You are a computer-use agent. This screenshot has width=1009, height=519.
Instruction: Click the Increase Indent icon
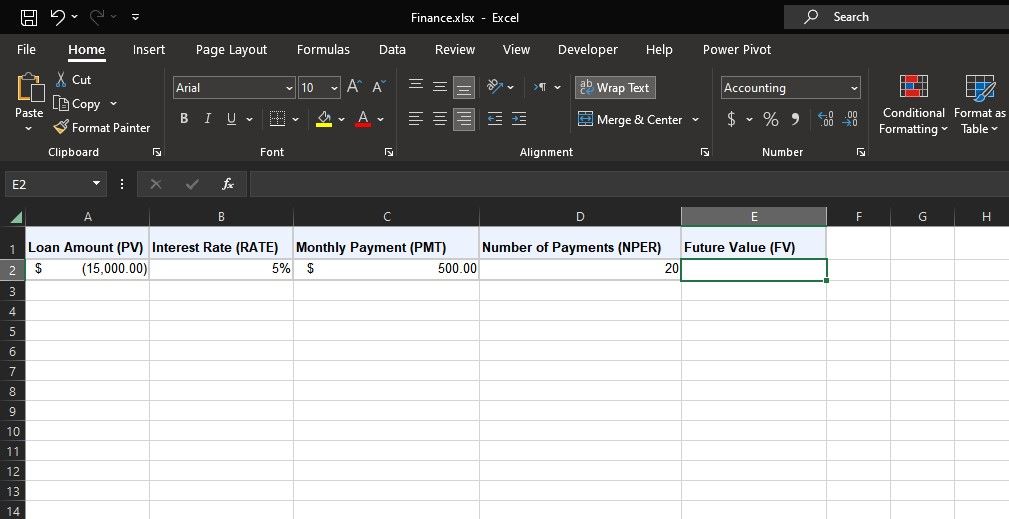coord(519,119)
